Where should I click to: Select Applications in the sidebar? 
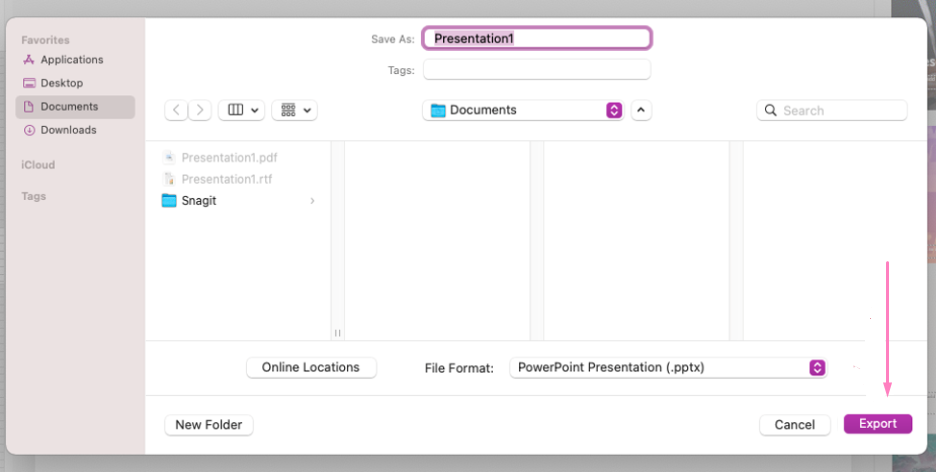click(75, 60)
